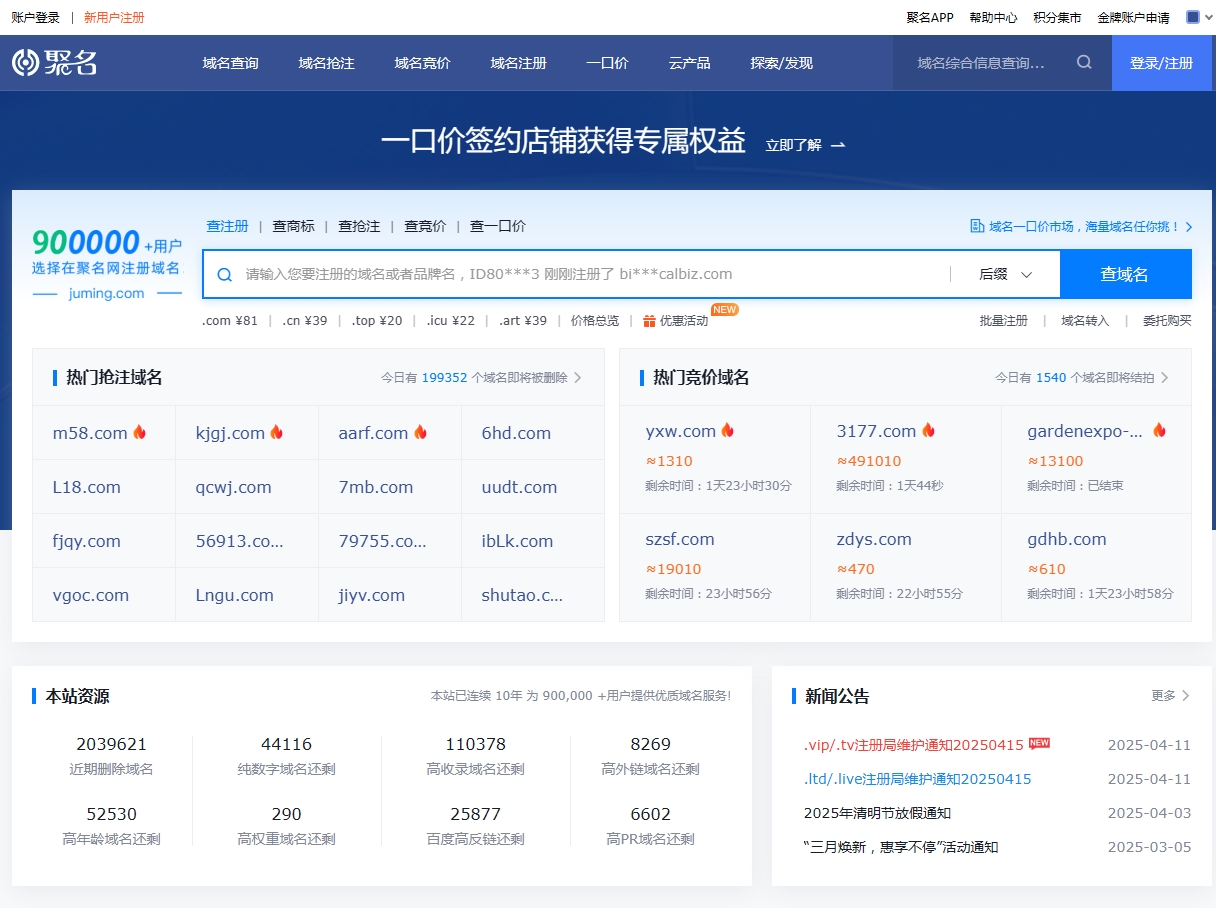Screen dimensions: 1216x908
Task: Select the 查注册 search tab
Action: [x=227, y=226]
